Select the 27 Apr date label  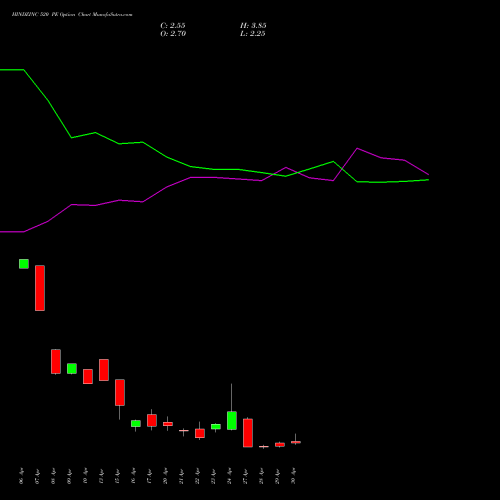click(245, 476)
